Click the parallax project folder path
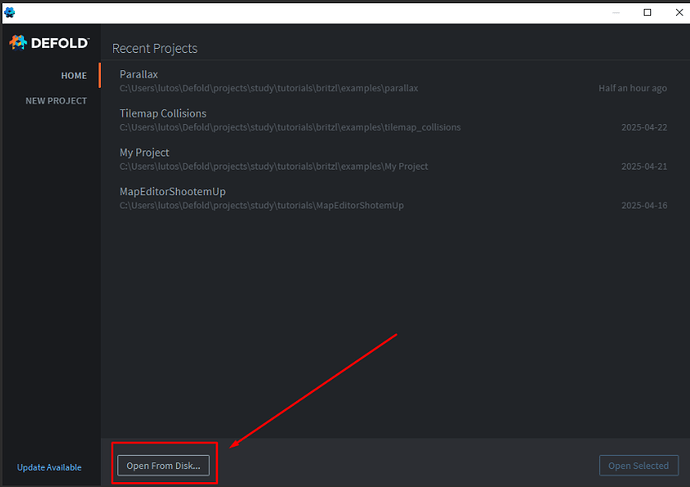The width and height of the screenshot is (690, 487). tap(269, 88)
